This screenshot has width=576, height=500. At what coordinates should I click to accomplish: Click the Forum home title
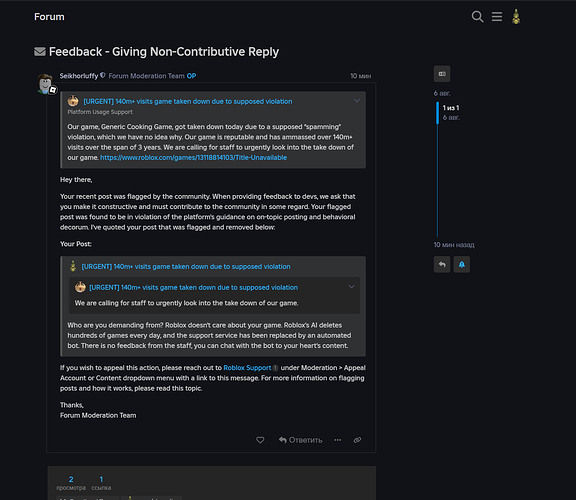click(x=49, y=17)
